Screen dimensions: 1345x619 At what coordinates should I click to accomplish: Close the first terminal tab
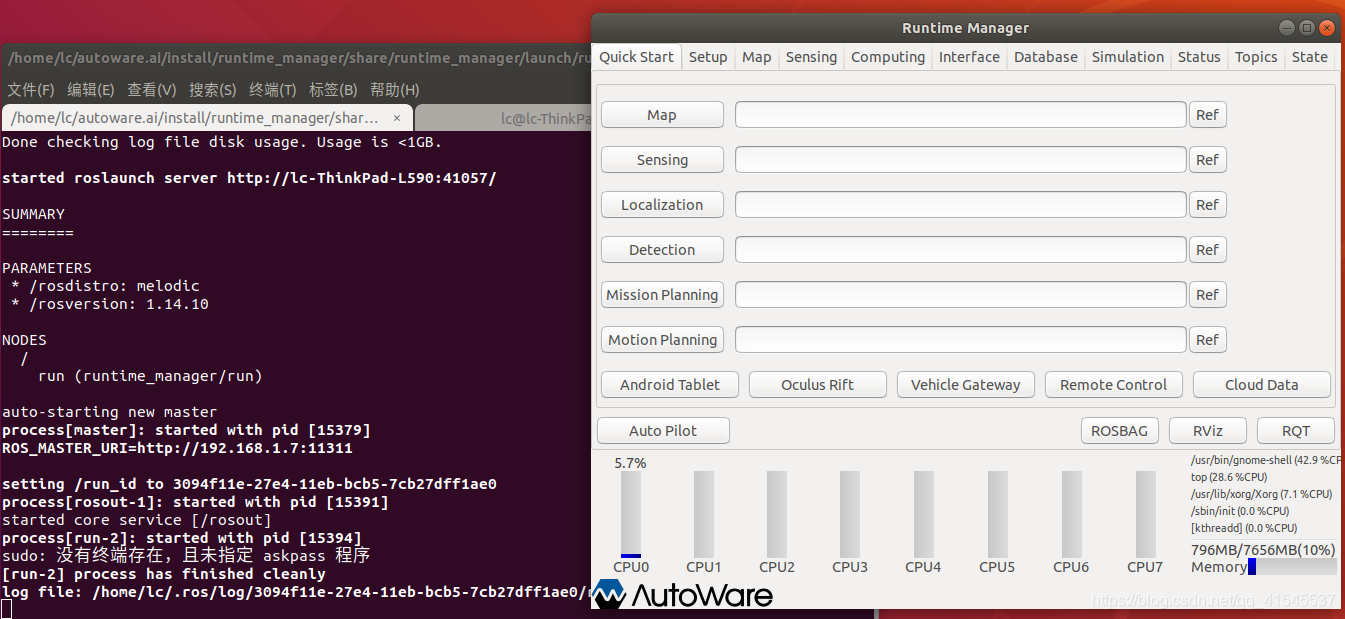[397, 118]
